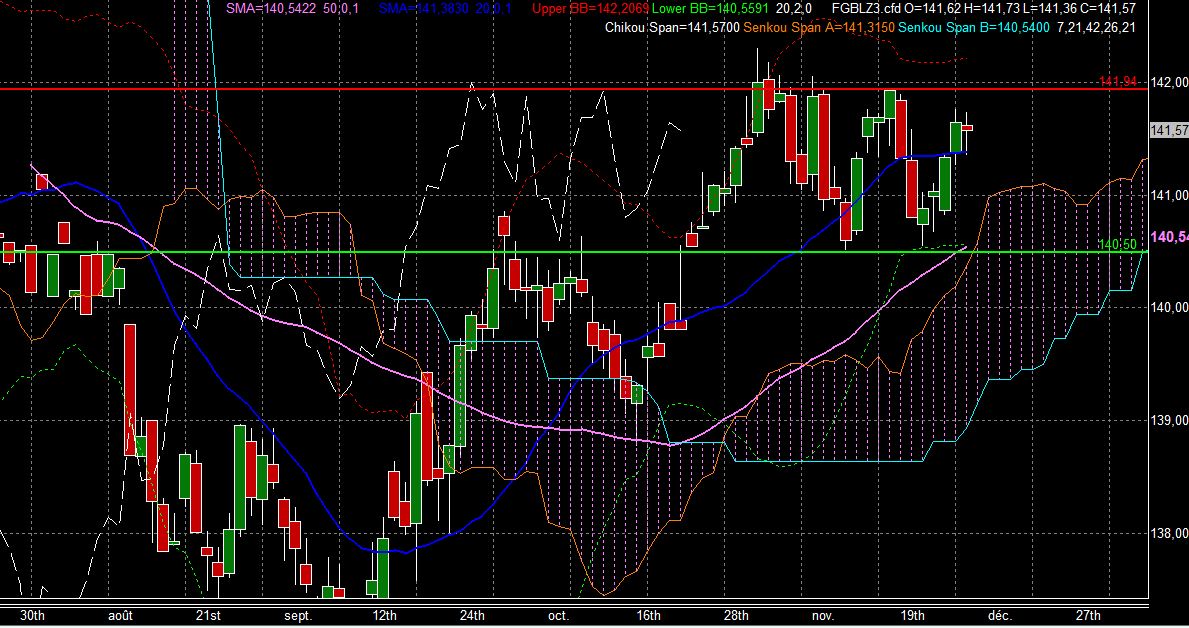The image size is (1189, 628).
Task: Select the green horizontal support line
Action: coord(574,252)
